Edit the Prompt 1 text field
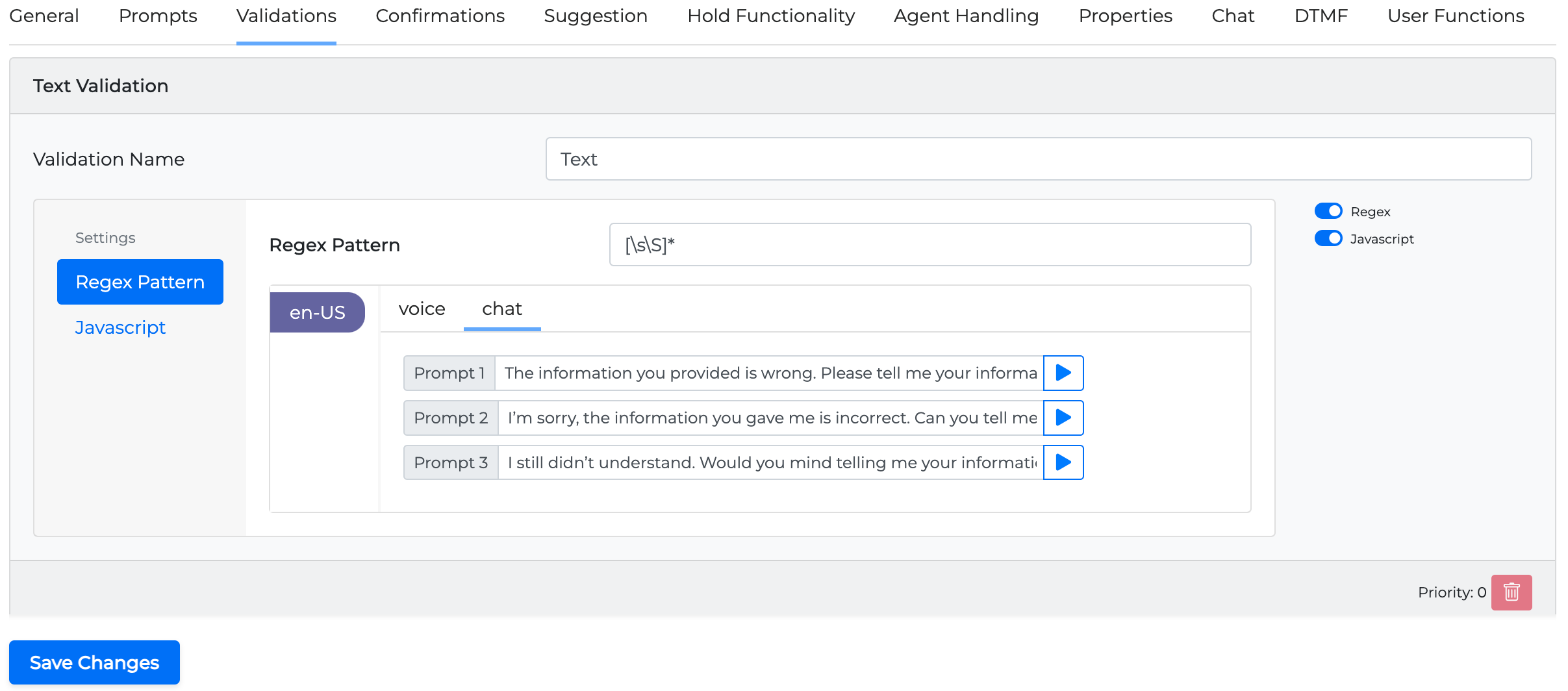The image size is (1568, 691). pos(769,373)
